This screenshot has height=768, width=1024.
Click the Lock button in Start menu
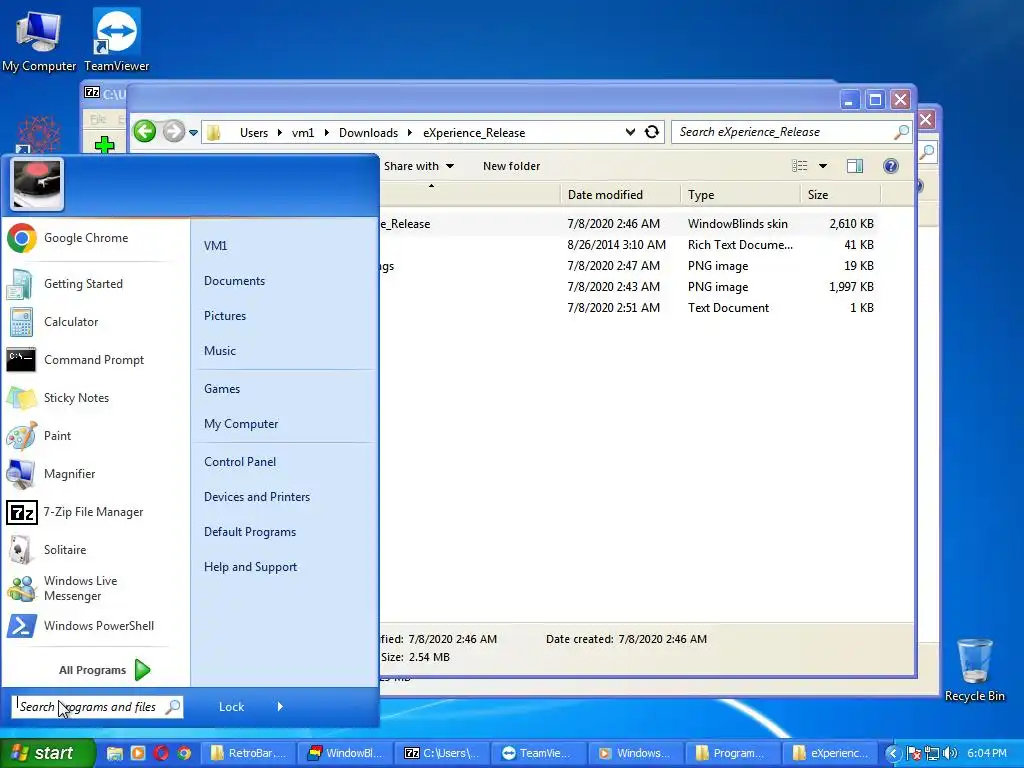pos(231,707)
